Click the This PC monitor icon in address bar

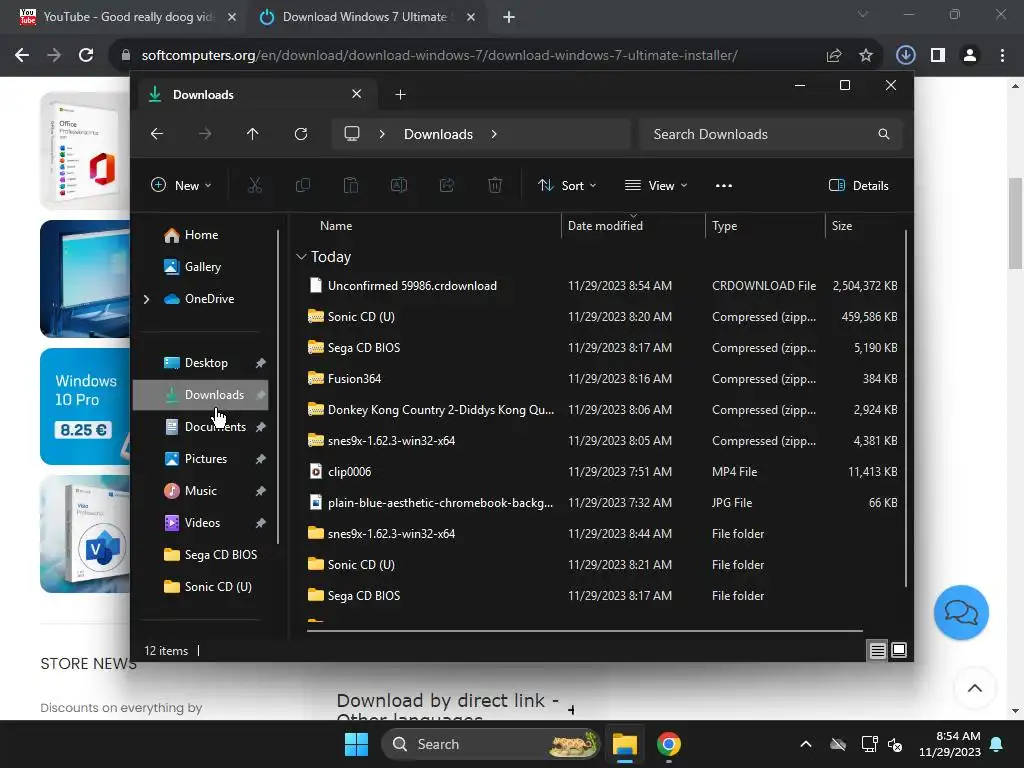[x=352, y=134]
